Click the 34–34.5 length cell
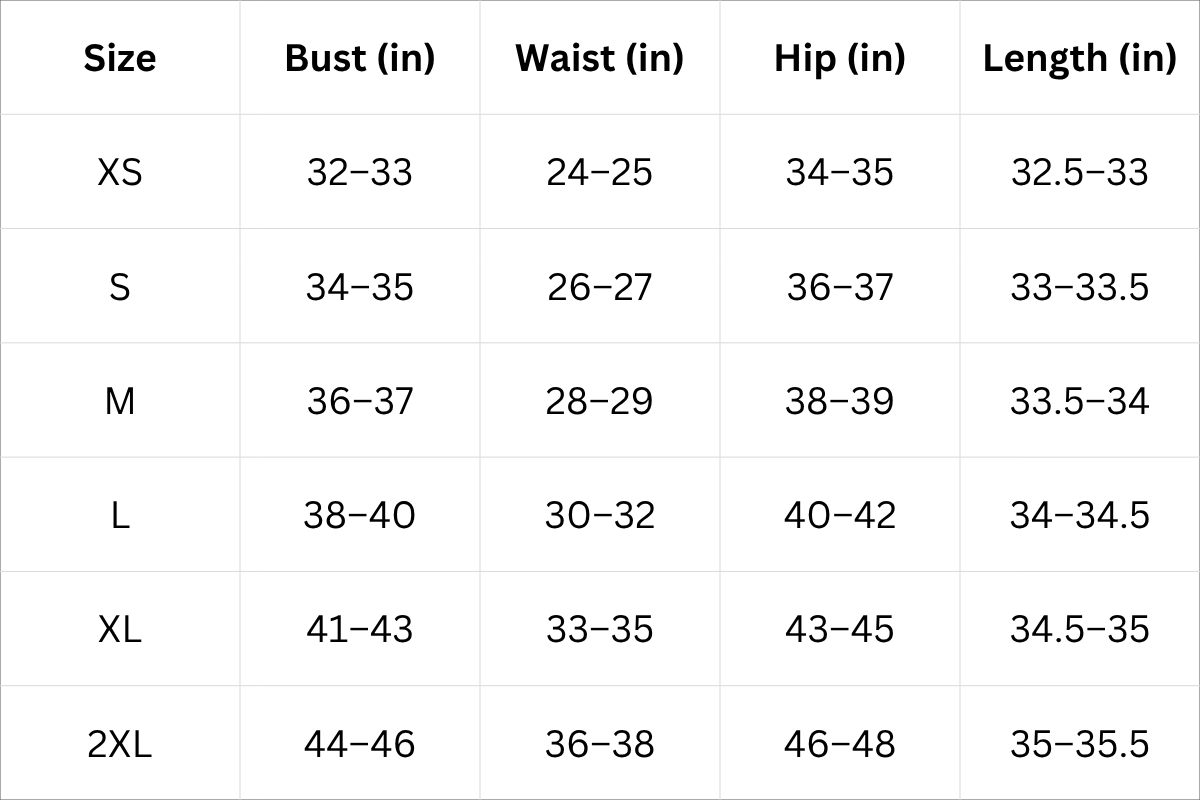The width and height of the screenshot is (1200, 800). (1080, 515)
